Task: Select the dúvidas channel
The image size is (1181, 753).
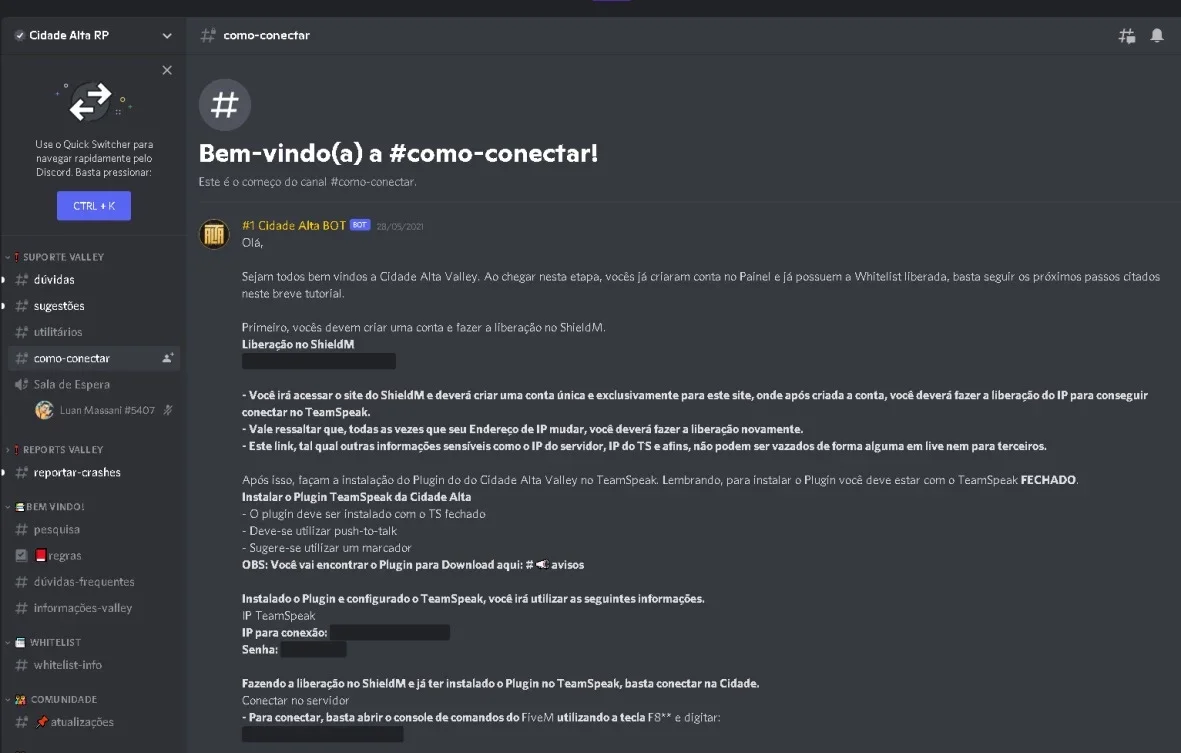Action: [53, 279]
